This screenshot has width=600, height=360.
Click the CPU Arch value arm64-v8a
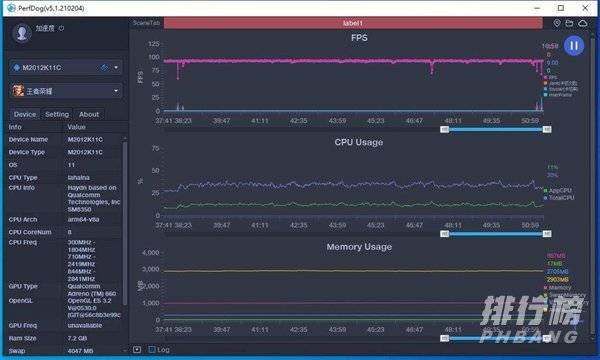tap(83, 219)
